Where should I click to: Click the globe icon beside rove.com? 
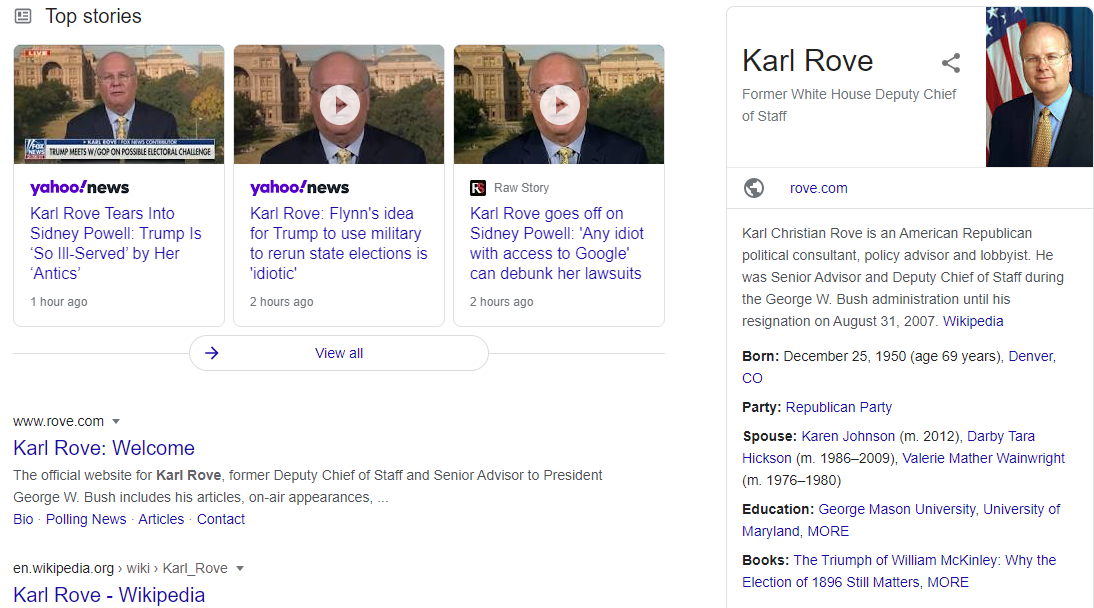point(754,188)
